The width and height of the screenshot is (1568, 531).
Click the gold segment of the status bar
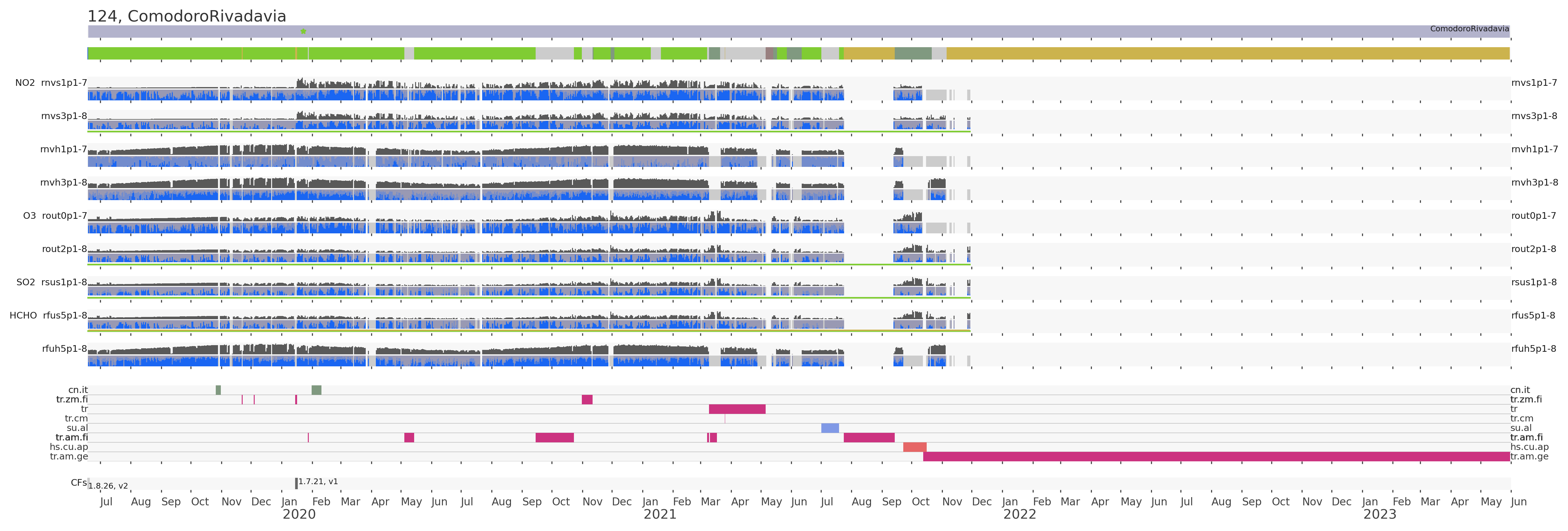(1217, 54)
